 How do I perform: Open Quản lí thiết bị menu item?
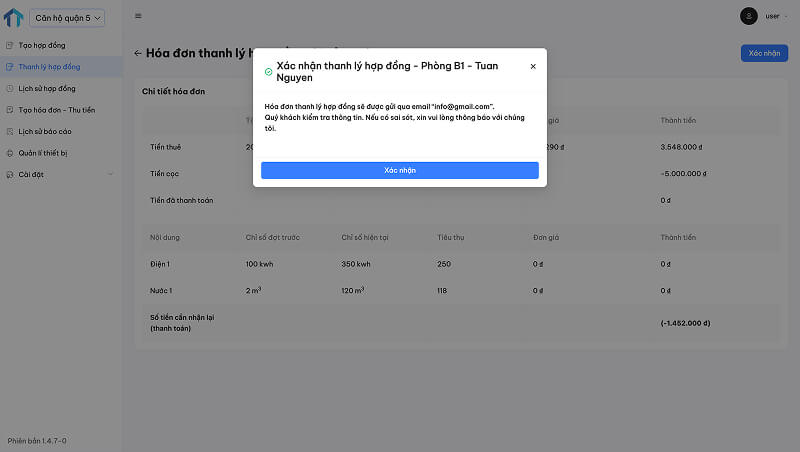click(x=61, y=153)
